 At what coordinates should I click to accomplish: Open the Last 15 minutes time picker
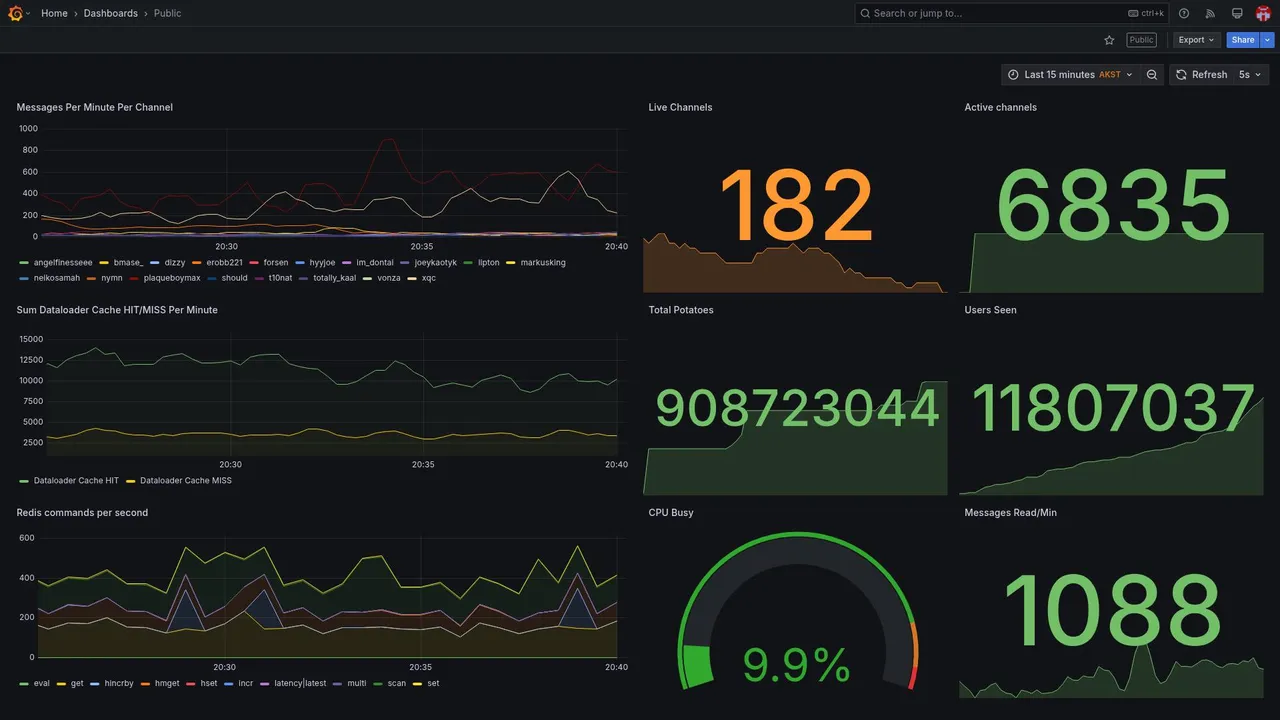pos(1070,75)
